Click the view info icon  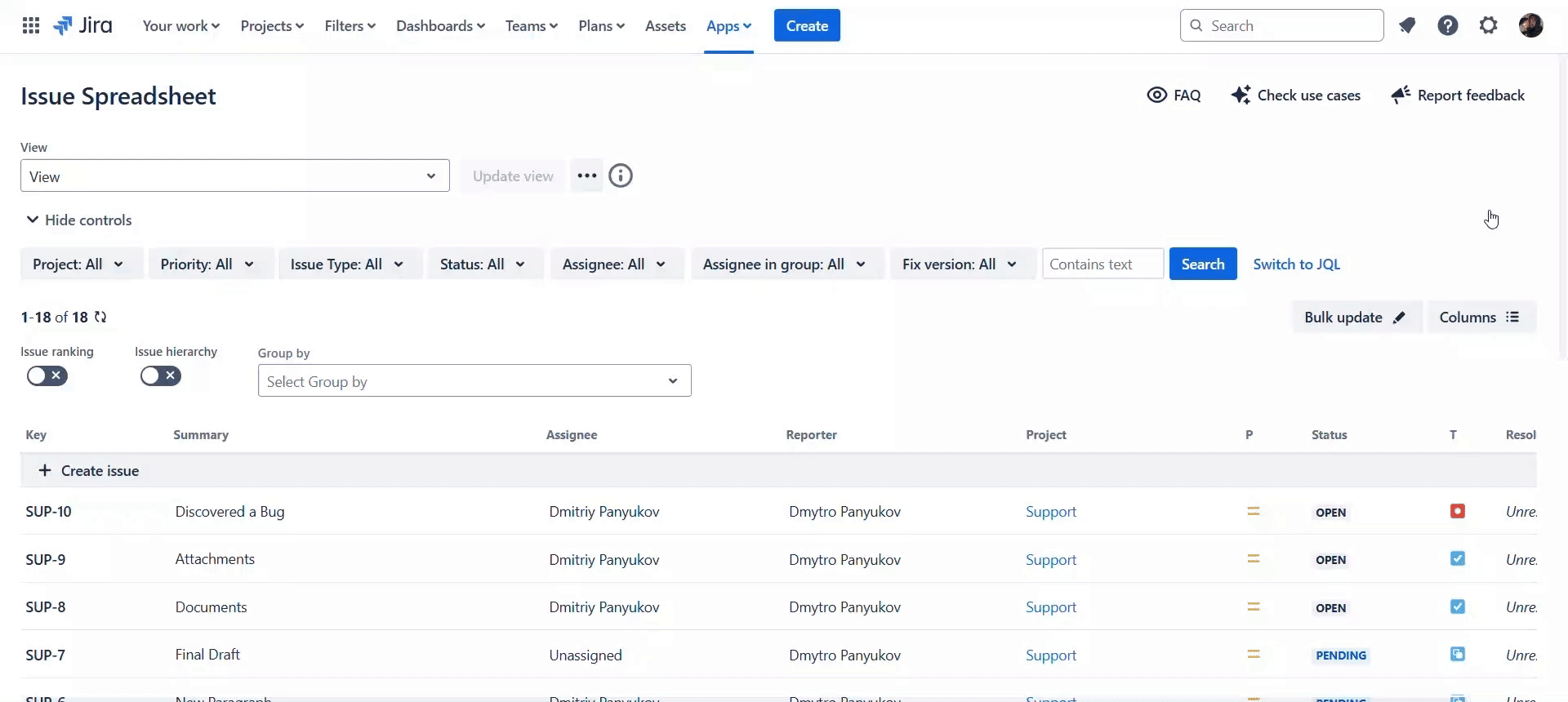[x=621, y=176]
